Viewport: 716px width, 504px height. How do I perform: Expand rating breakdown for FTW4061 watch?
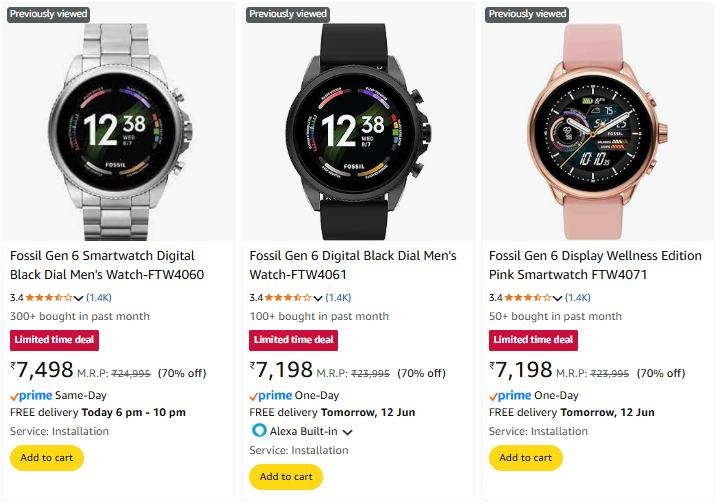click(318, 298)
